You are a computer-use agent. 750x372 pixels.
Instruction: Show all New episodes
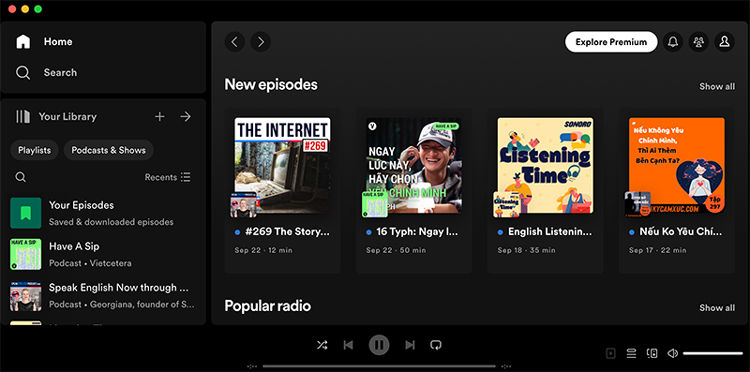pyautogui.click(x=717, y=87)
